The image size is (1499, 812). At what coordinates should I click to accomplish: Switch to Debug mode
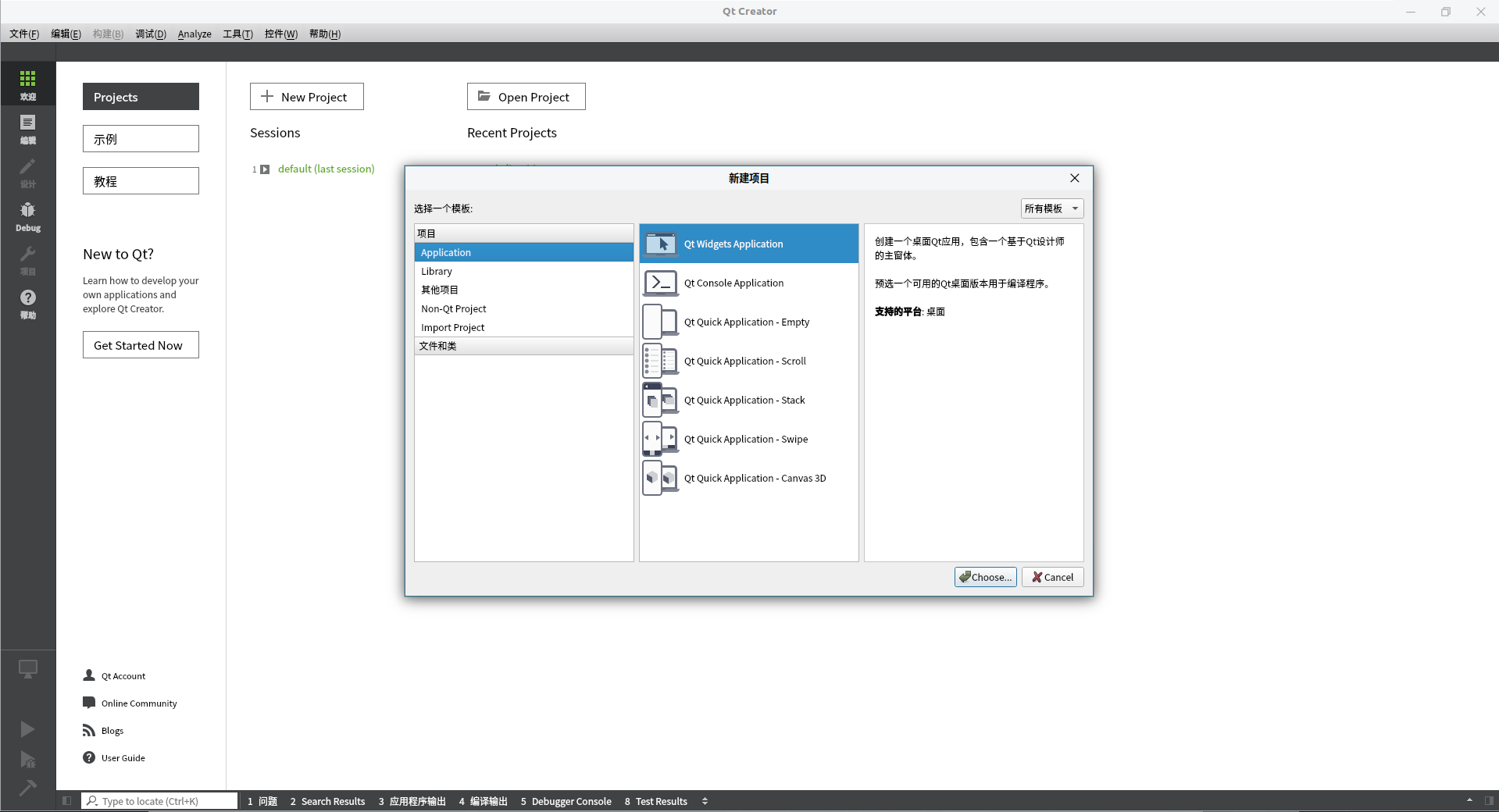tap(28, 215)
